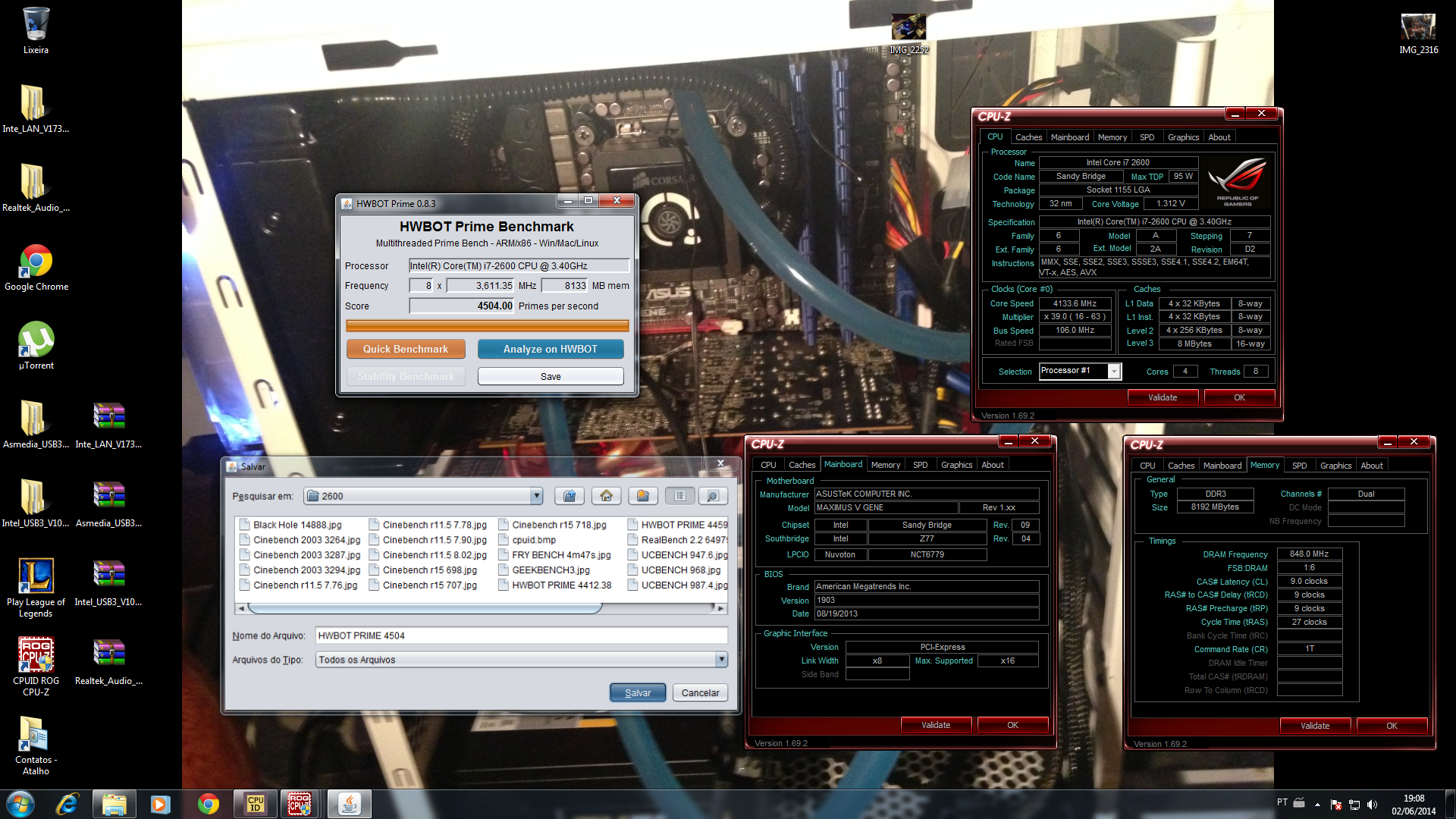Select the µTorrent desktop shortcut
This screenshot has height=819, width=1456.
(36, 347)
